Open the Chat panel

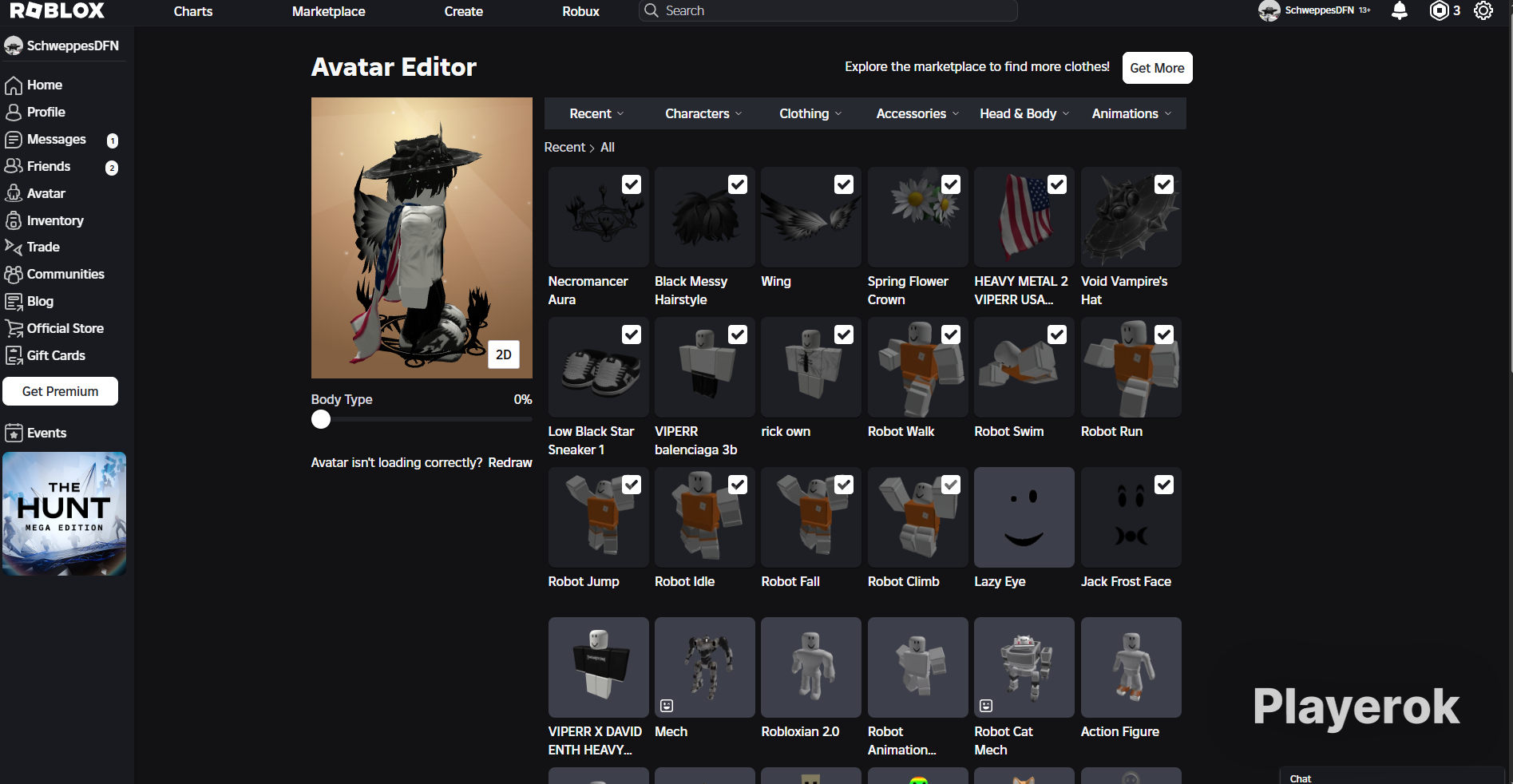1392,777
